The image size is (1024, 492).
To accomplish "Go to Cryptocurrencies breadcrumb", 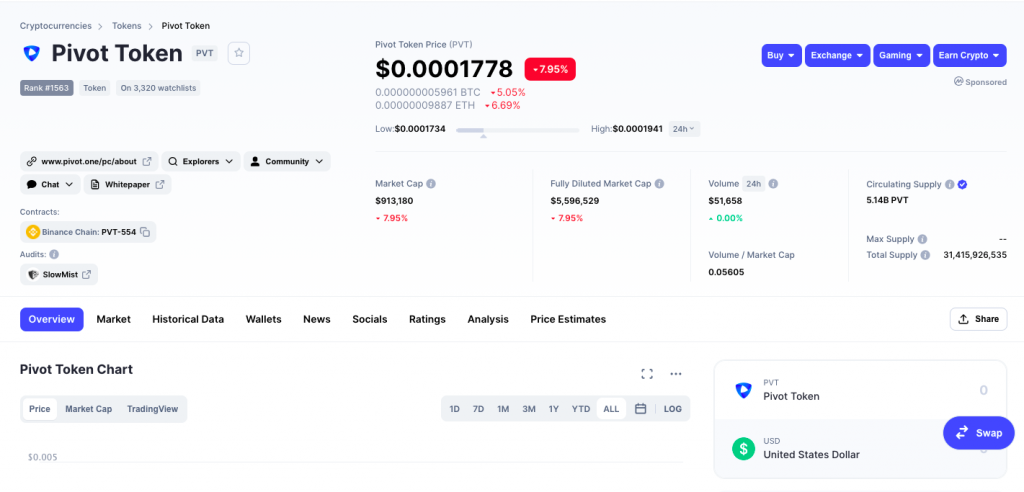I will click(56, 26).
